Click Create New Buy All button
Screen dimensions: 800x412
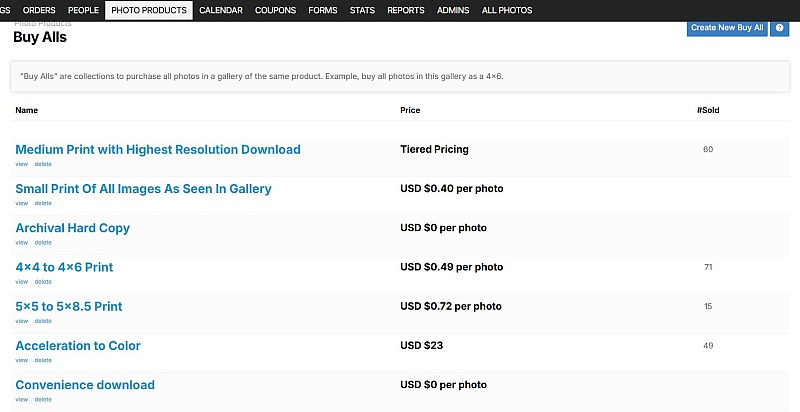[x=727, y=28]
